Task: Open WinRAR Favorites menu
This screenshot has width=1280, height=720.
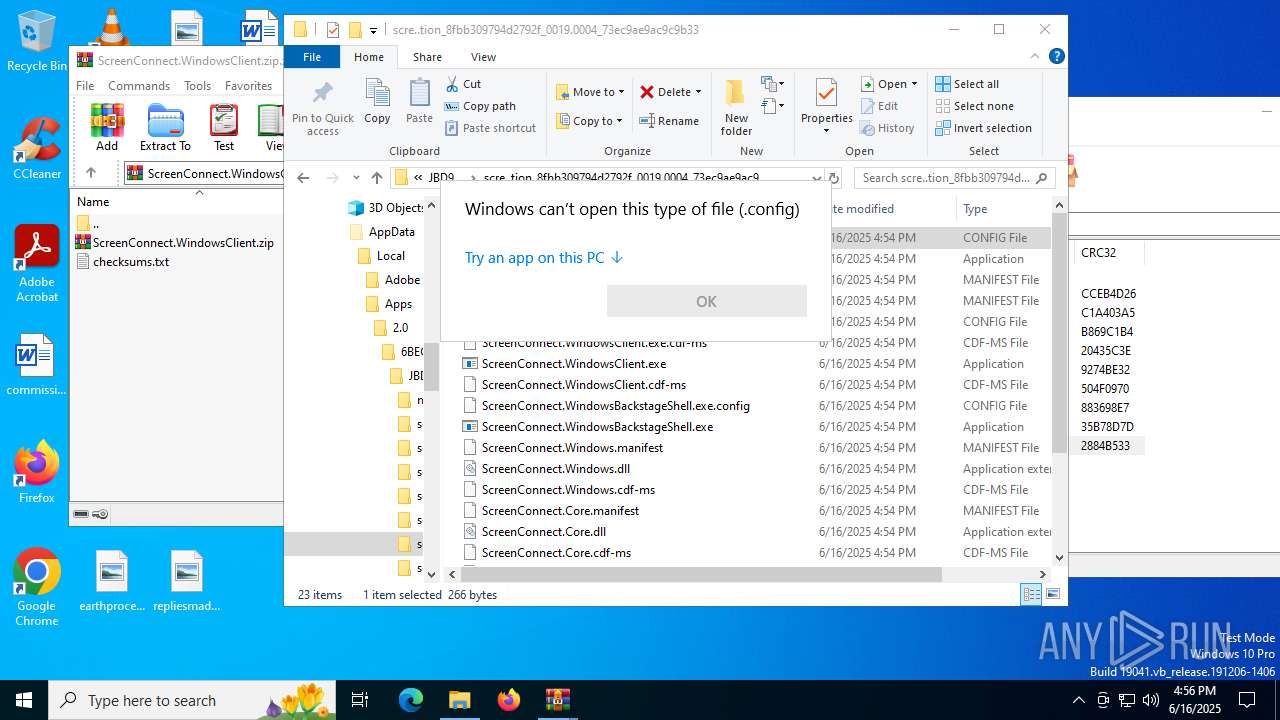Action: tap(248, 86)
